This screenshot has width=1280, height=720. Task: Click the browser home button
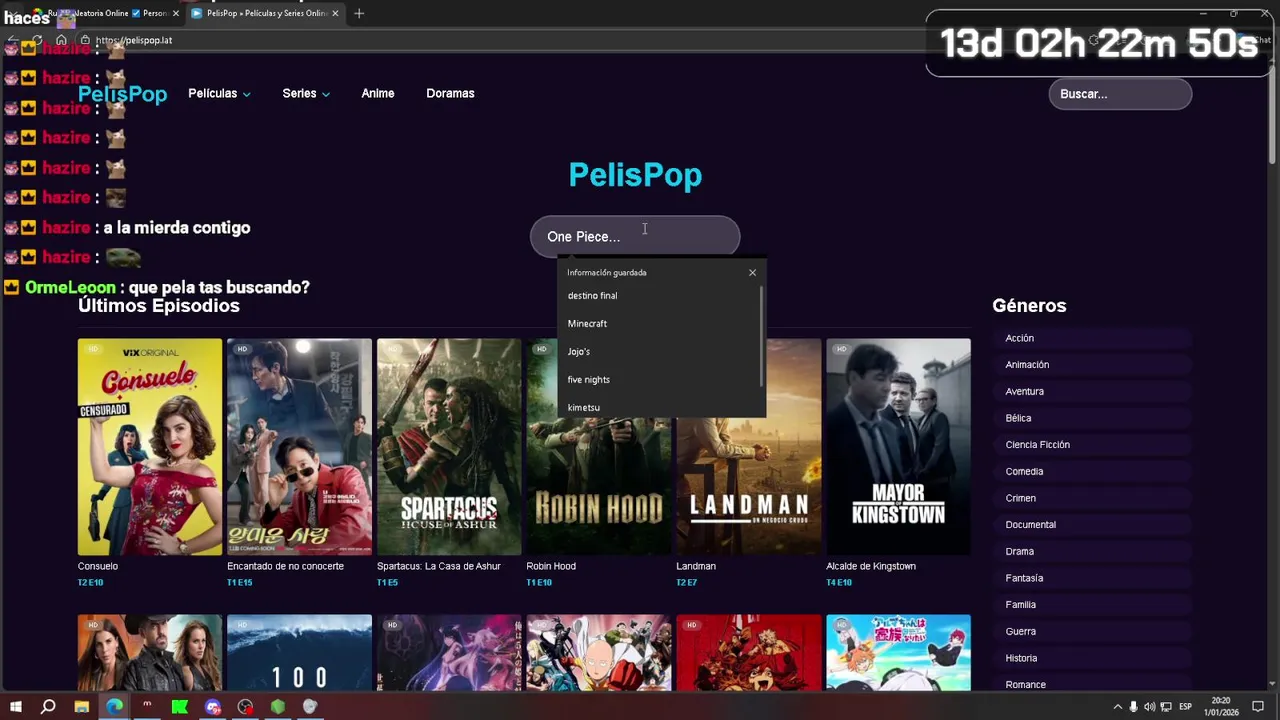coord(61,40)
